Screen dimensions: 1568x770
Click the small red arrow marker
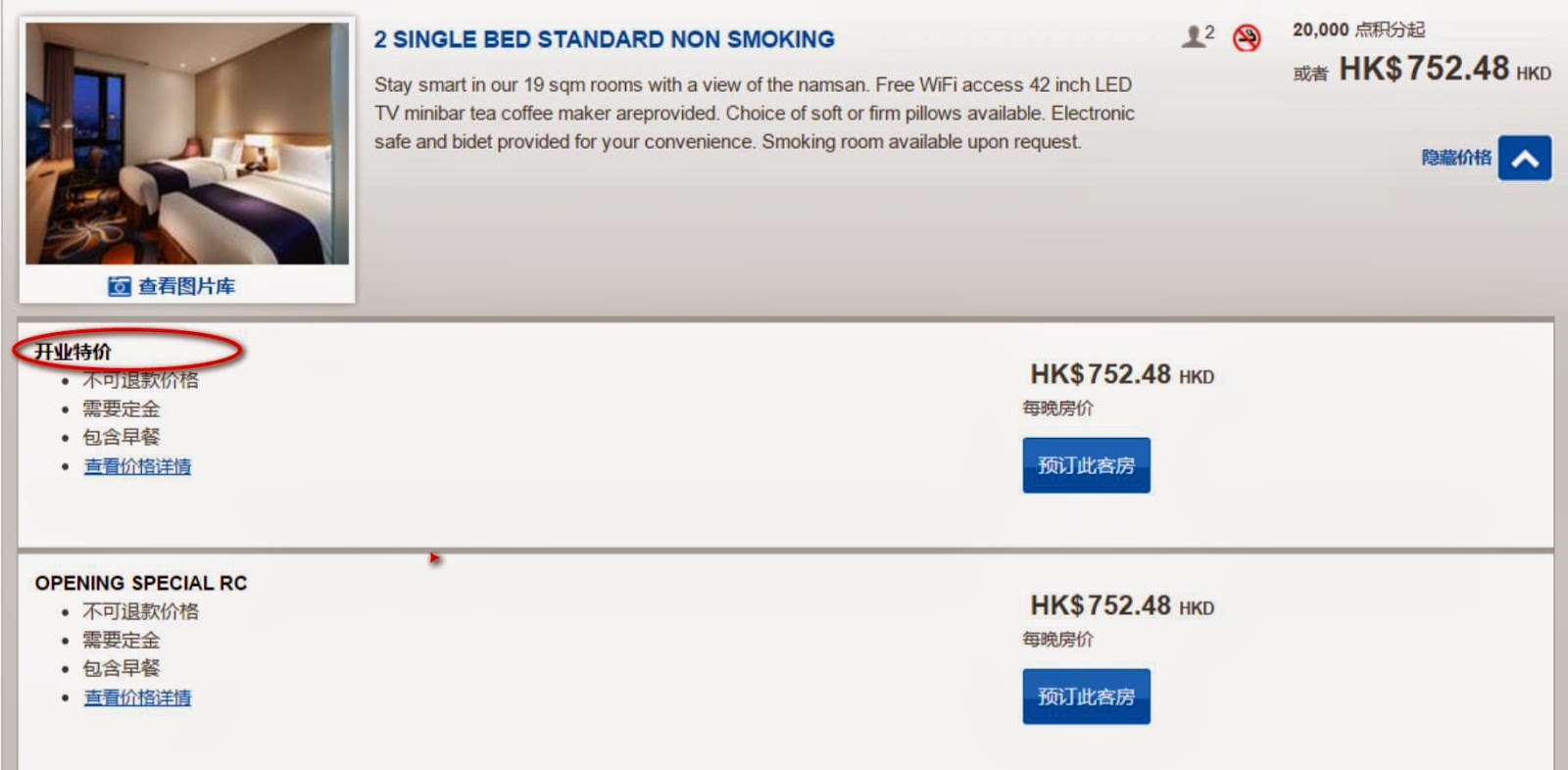[434, 558]
